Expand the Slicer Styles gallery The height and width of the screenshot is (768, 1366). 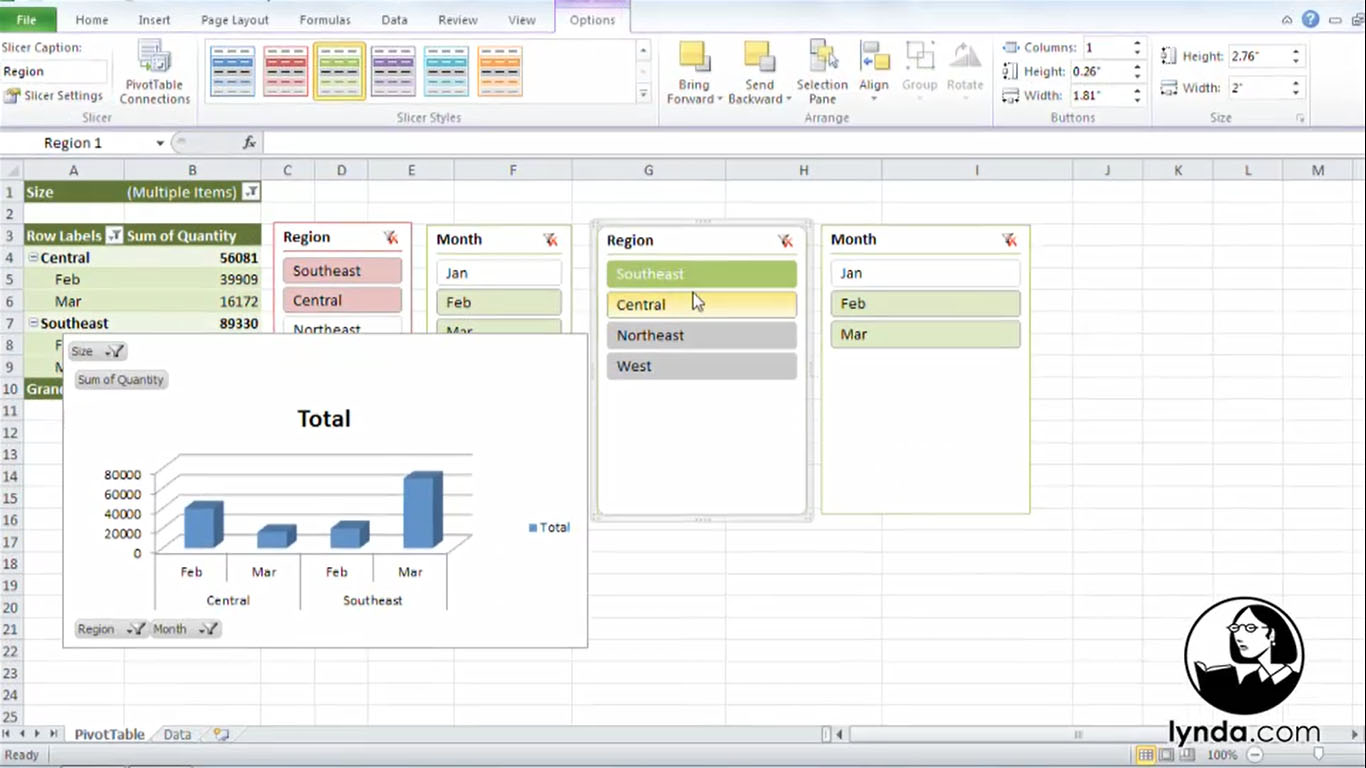(x=644, y=94)
